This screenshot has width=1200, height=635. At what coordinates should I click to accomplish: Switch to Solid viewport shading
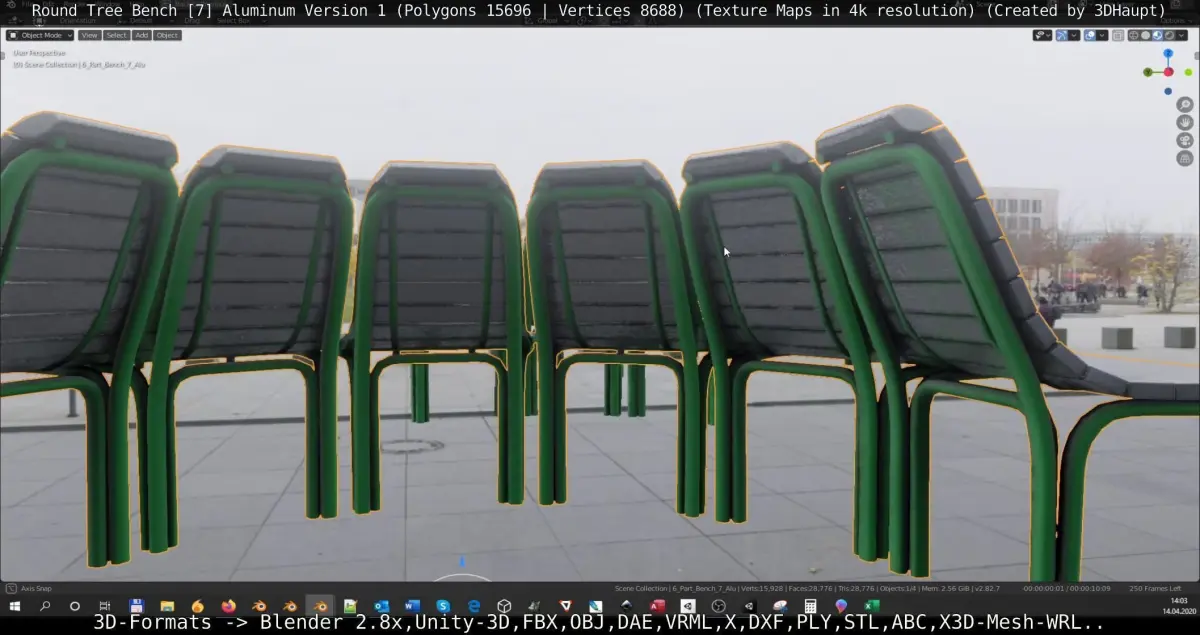[x=1146, y=35]
